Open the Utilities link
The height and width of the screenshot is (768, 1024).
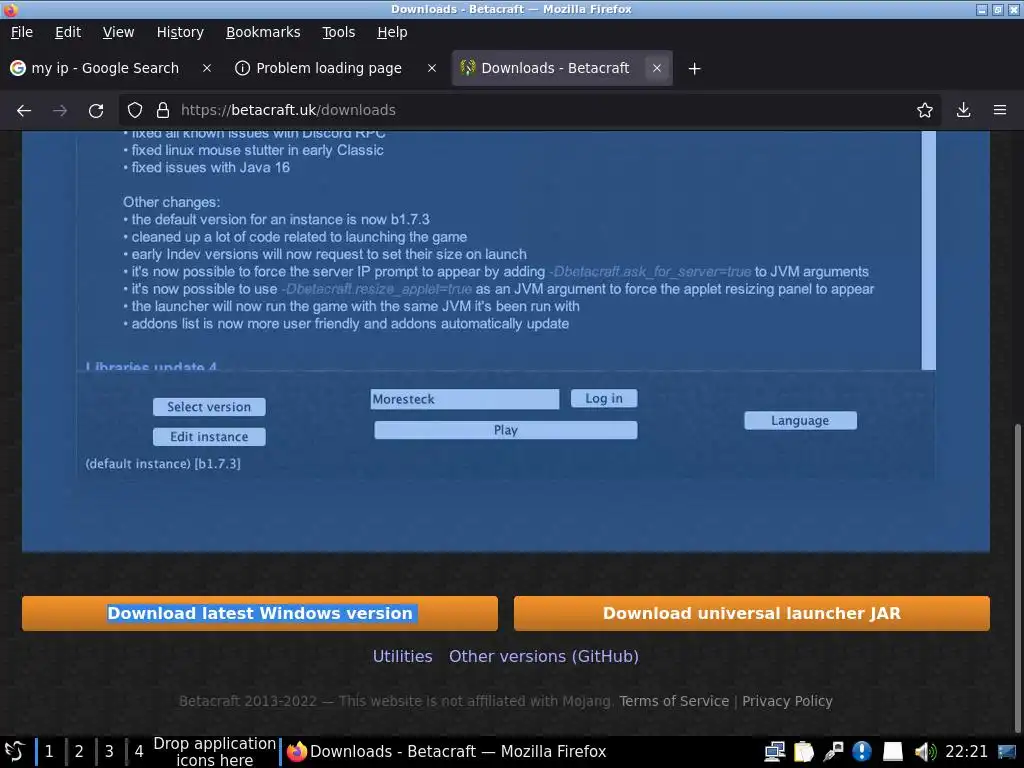(x=402, y=656)
